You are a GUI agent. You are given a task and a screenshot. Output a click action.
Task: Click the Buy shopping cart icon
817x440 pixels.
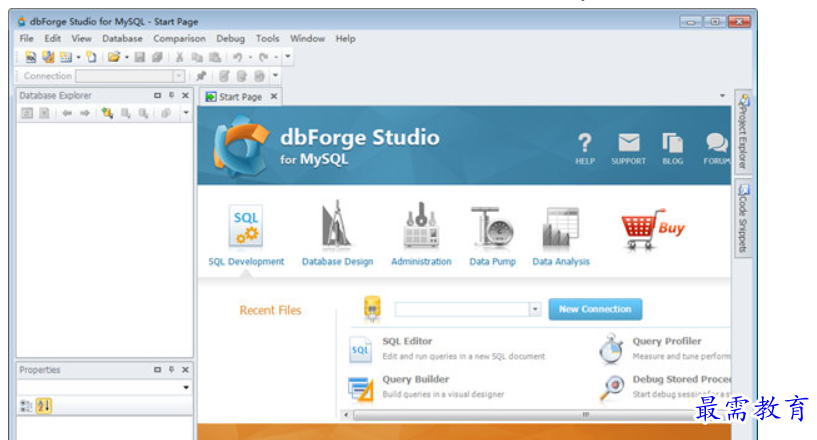tap(652, 228)
